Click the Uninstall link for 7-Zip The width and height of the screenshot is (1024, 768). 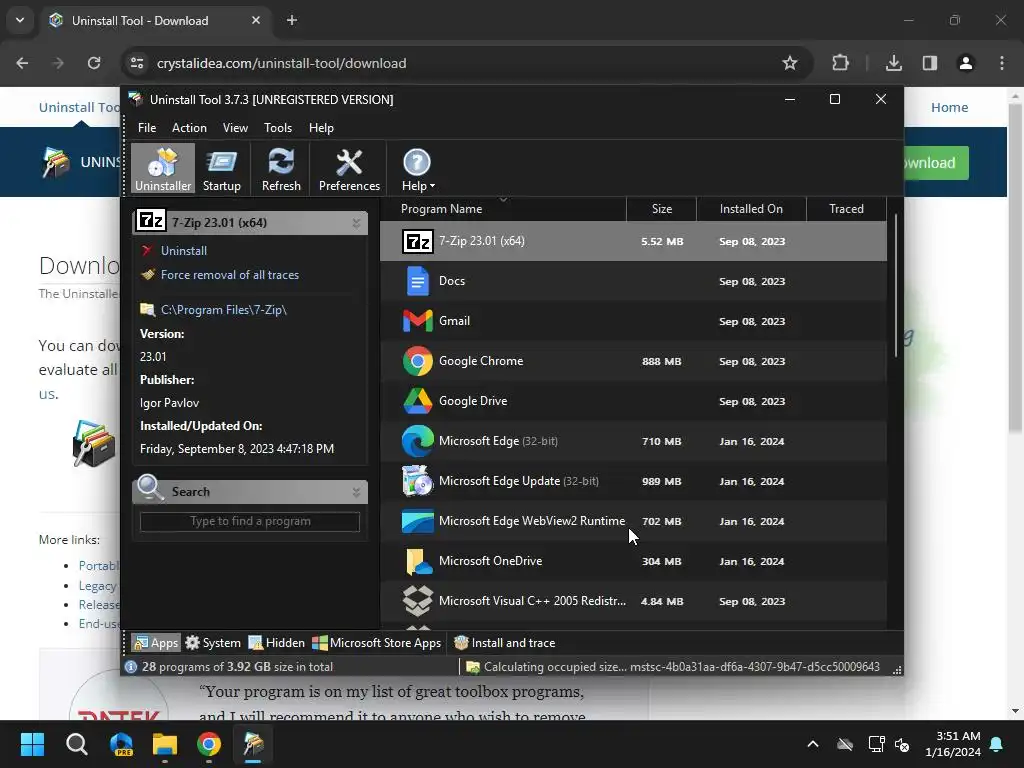184,251
